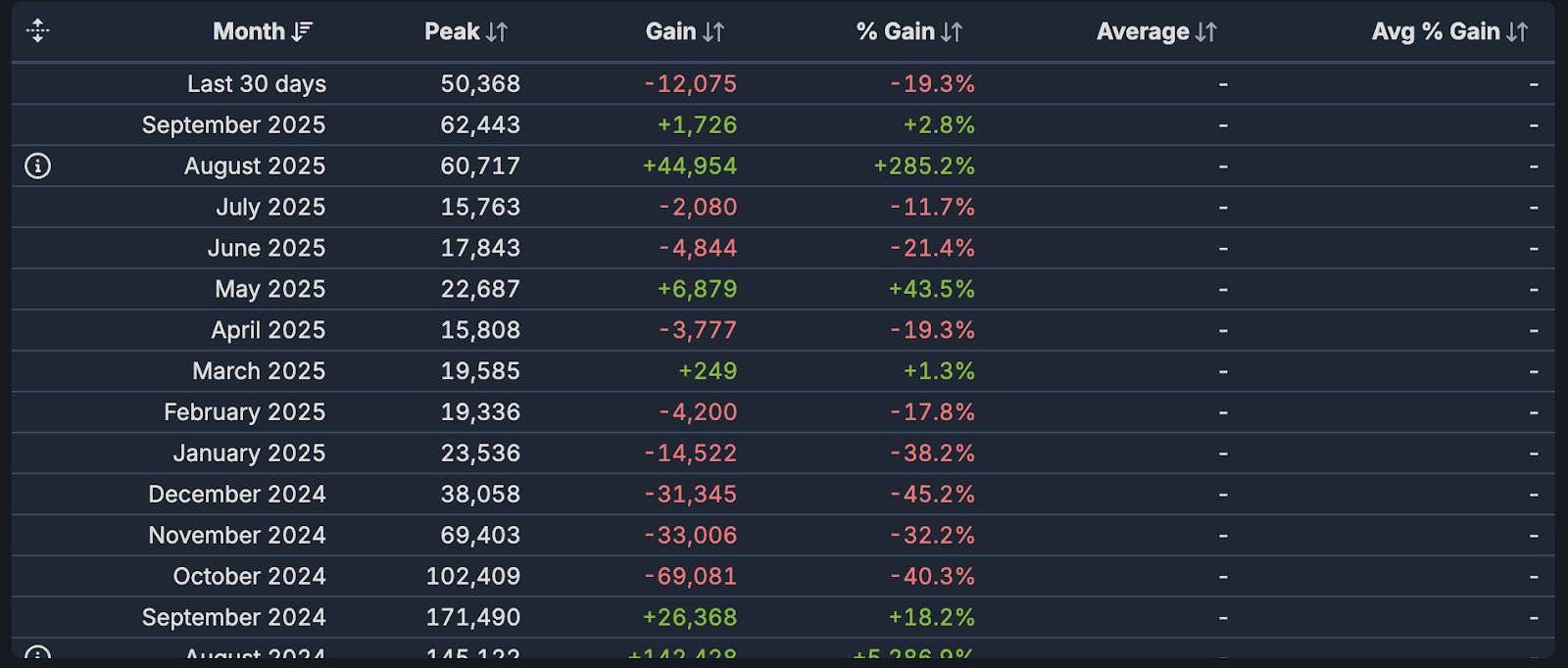Select the September 2024 percent gain +18.2%
The height and width of the screenshot is (668, 1568).
(x=931, y=618)
